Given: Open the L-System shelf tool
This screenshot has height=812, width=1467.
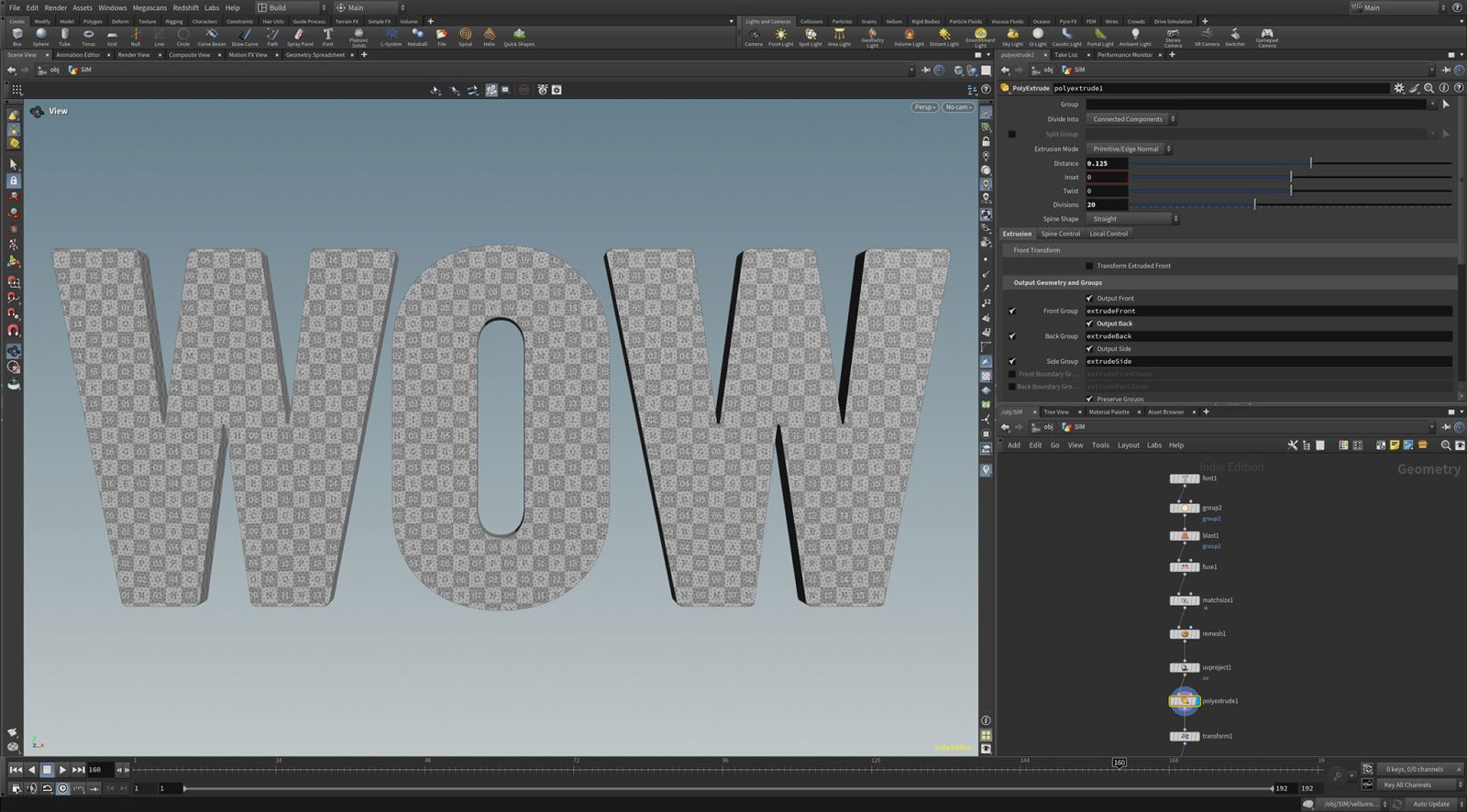Looking at the screenshot, I should pyautogui.click(x=392, y=37).
